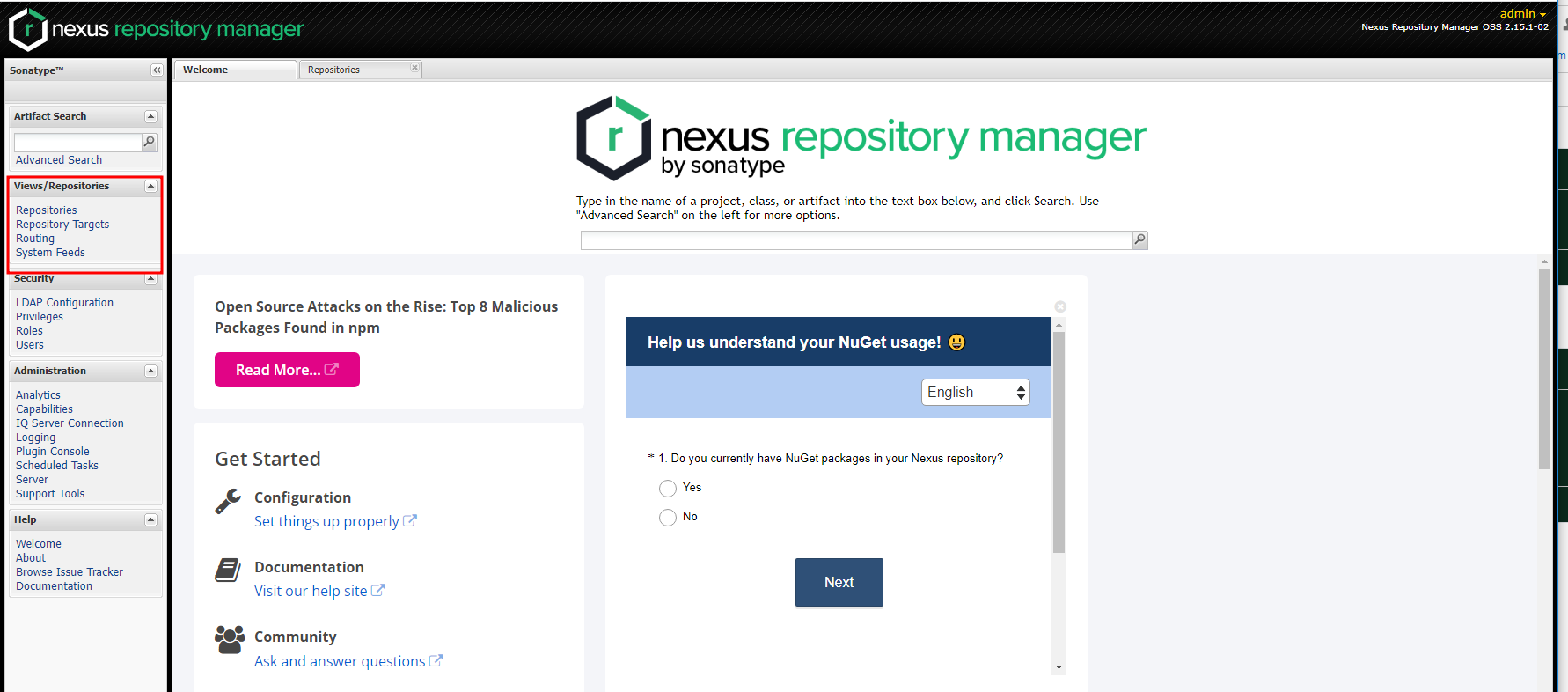Click the main page vertical scrollbar thumb

(x=1544, y=369)
